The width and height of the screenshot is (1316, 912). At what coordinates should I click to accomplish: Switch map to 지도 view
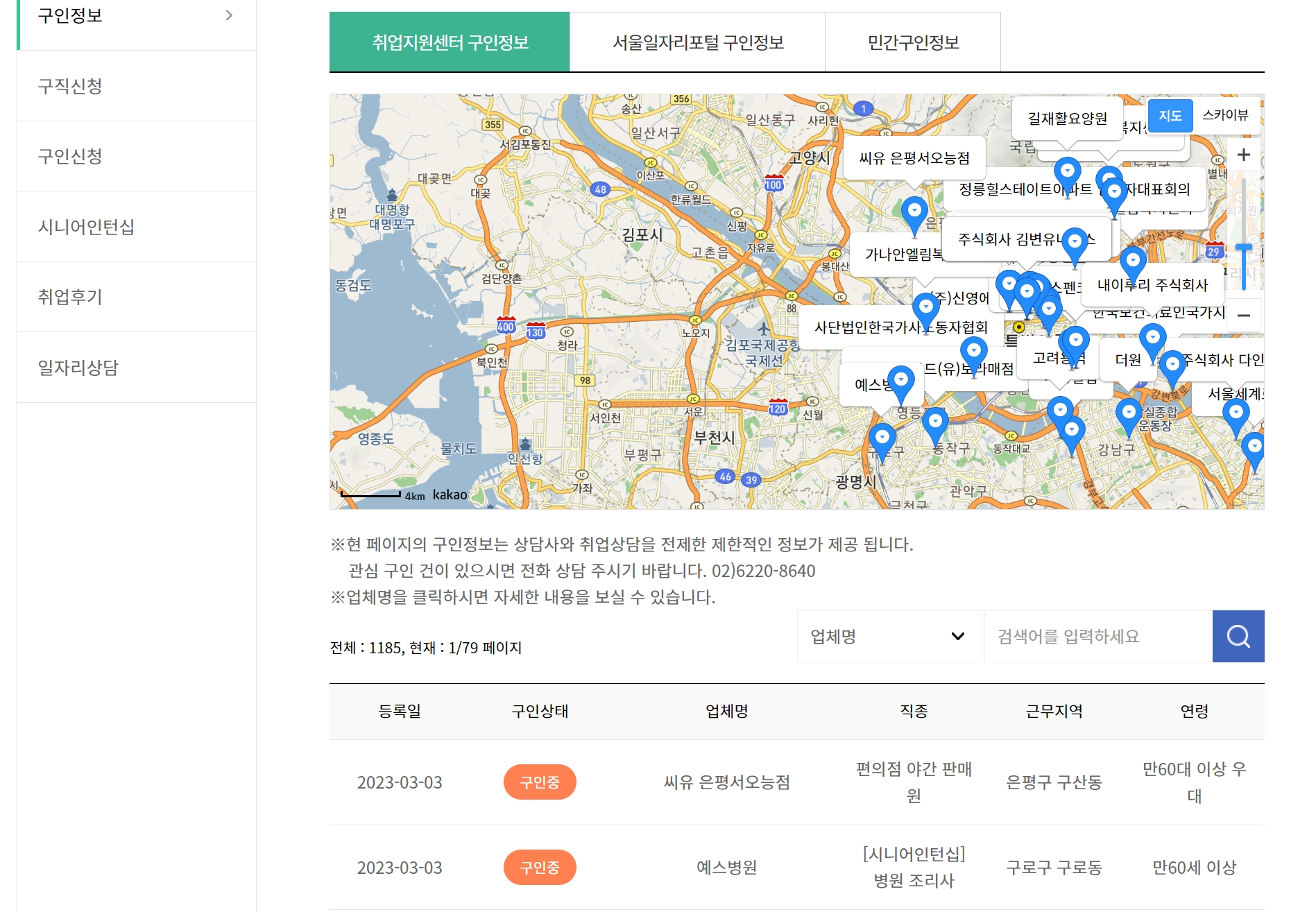1170,116
